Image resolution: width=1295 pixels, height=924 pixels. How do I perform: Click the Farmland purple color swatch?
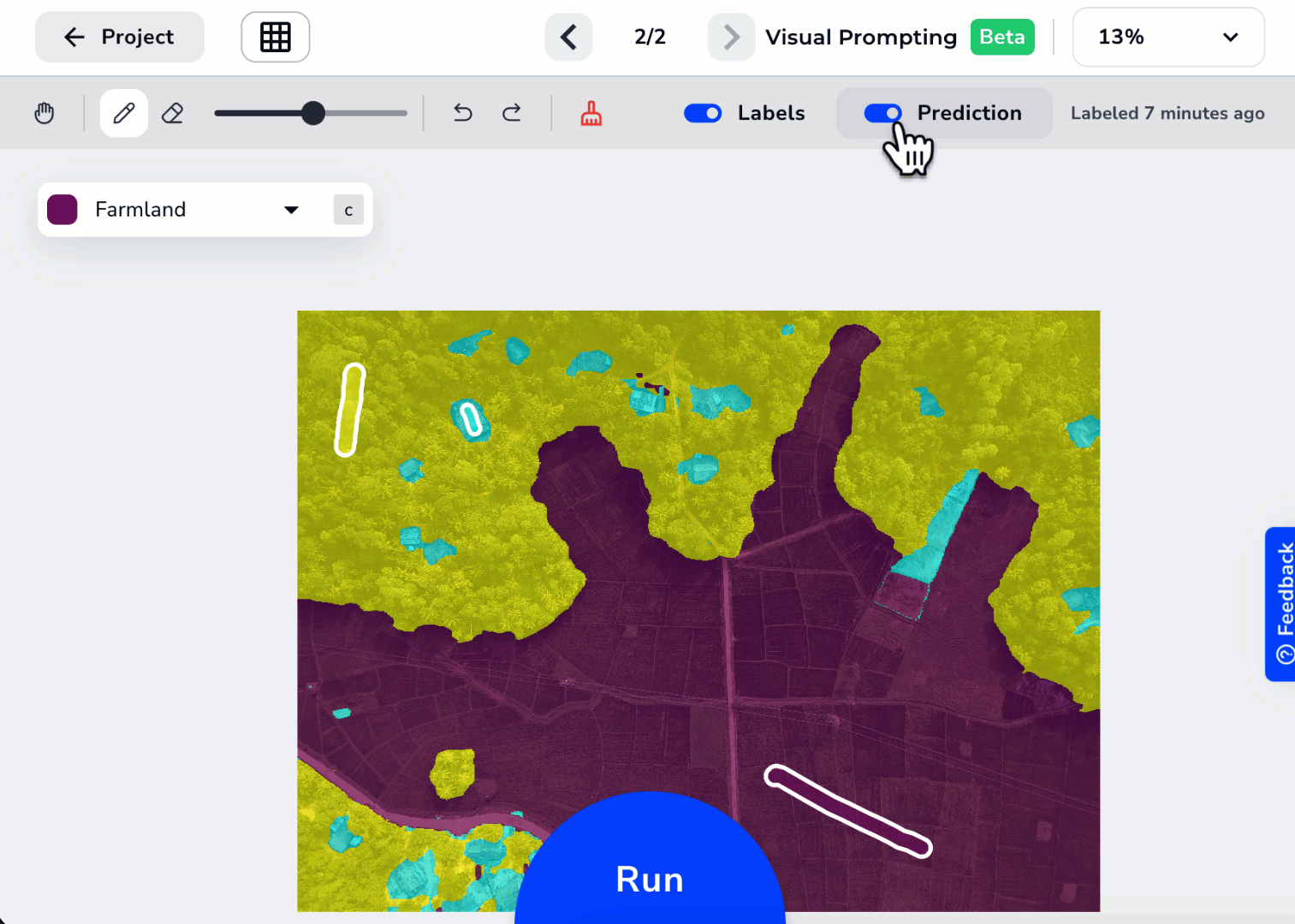point(62,210)
